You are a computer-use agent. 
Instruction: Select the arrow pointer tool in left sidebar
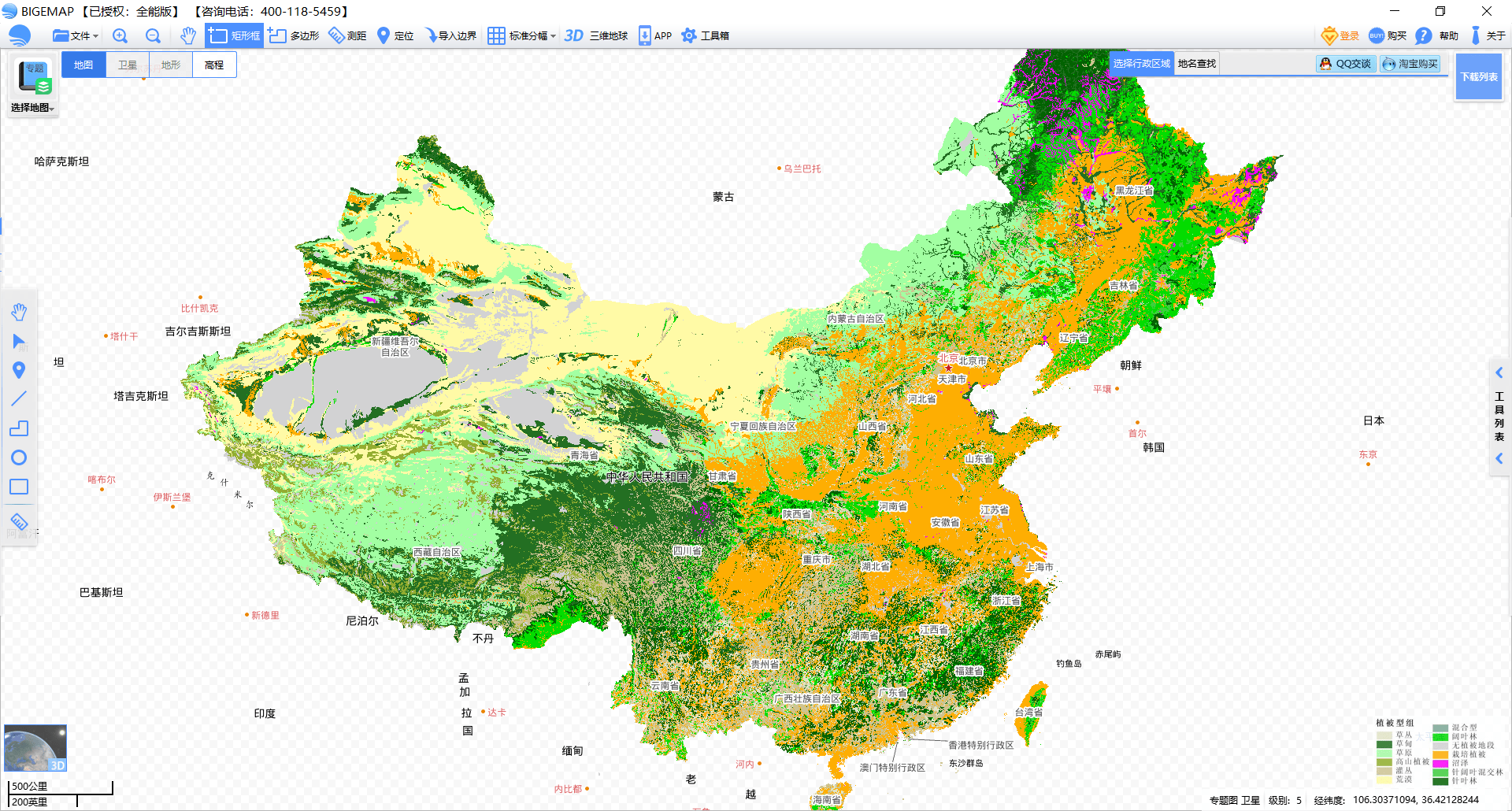(x=19, y=341)
